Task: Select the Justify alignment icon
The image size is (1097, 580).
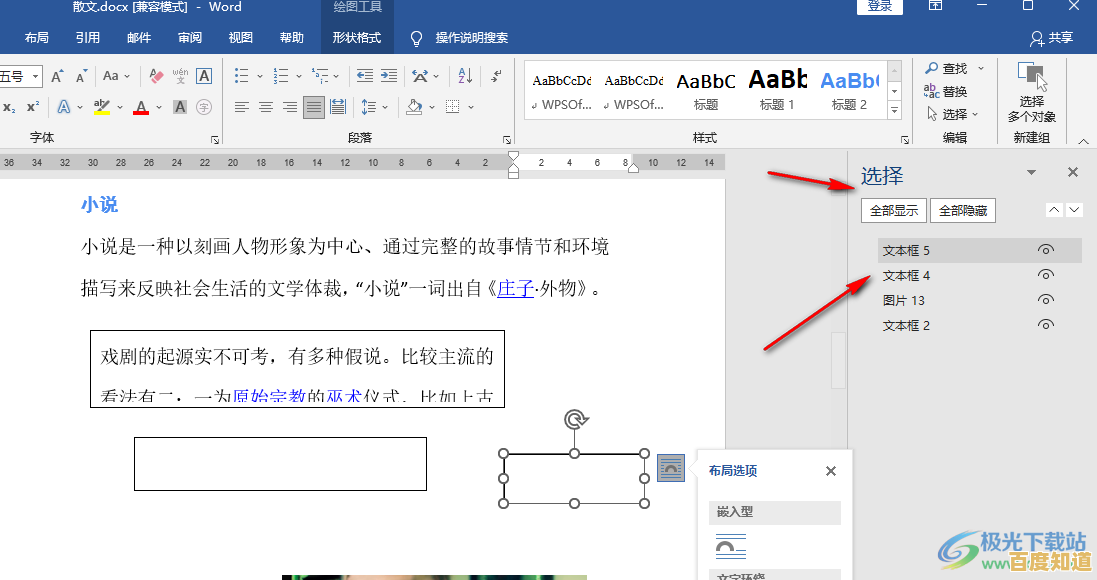Action: pyautogui.click(x=313, y=106)
